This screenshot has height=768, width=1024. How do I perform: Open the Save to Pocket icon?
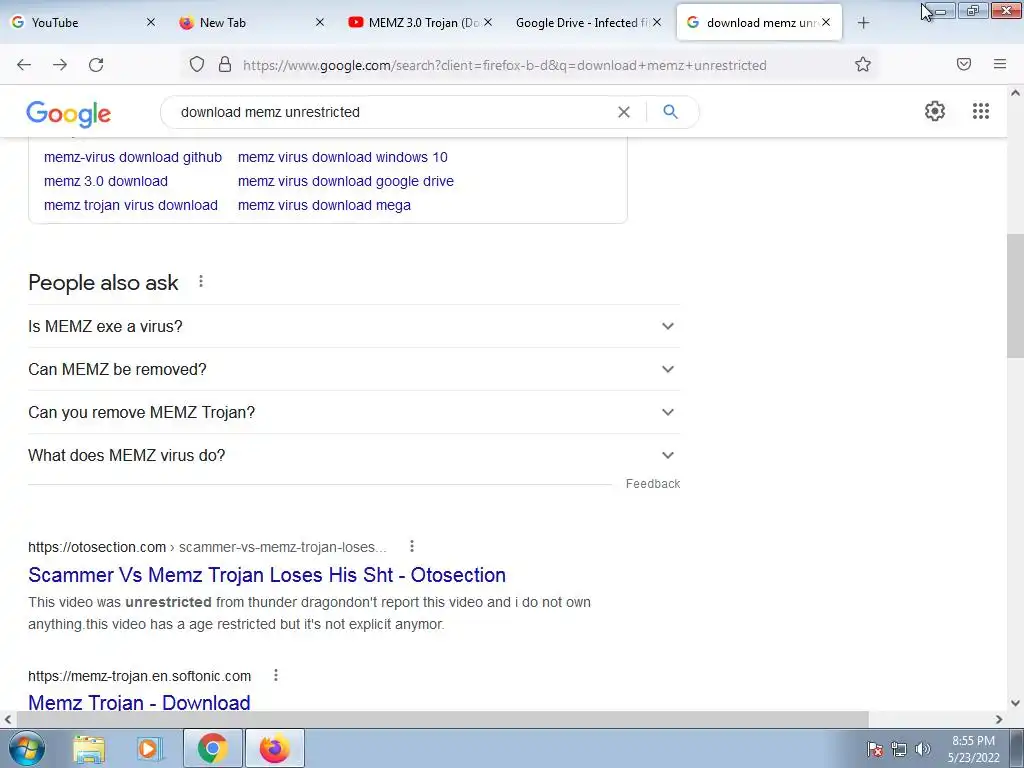(x=963, y=64)
